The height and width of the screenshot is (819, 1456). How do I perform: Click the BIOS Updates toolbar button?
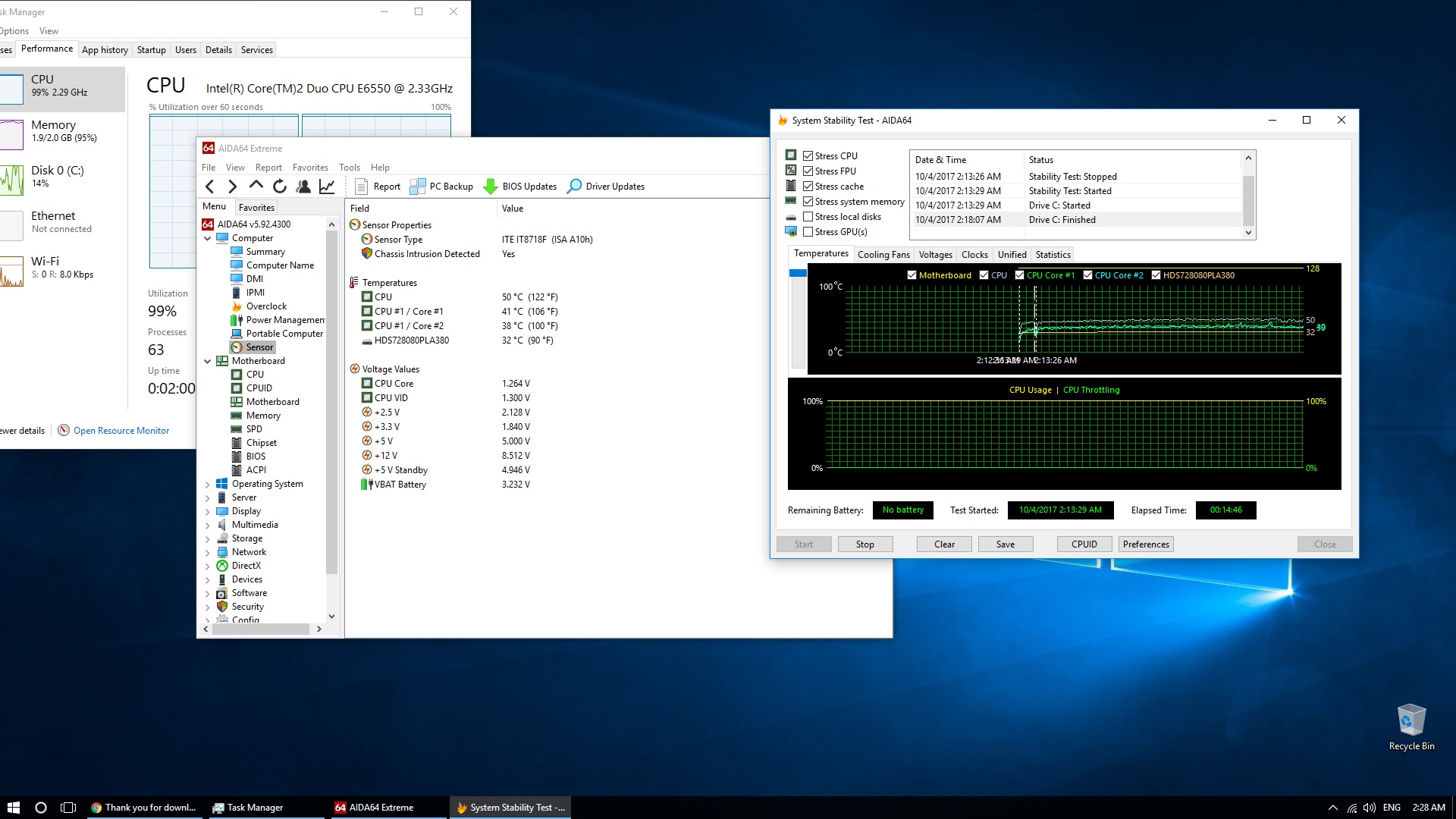[520, 187]
